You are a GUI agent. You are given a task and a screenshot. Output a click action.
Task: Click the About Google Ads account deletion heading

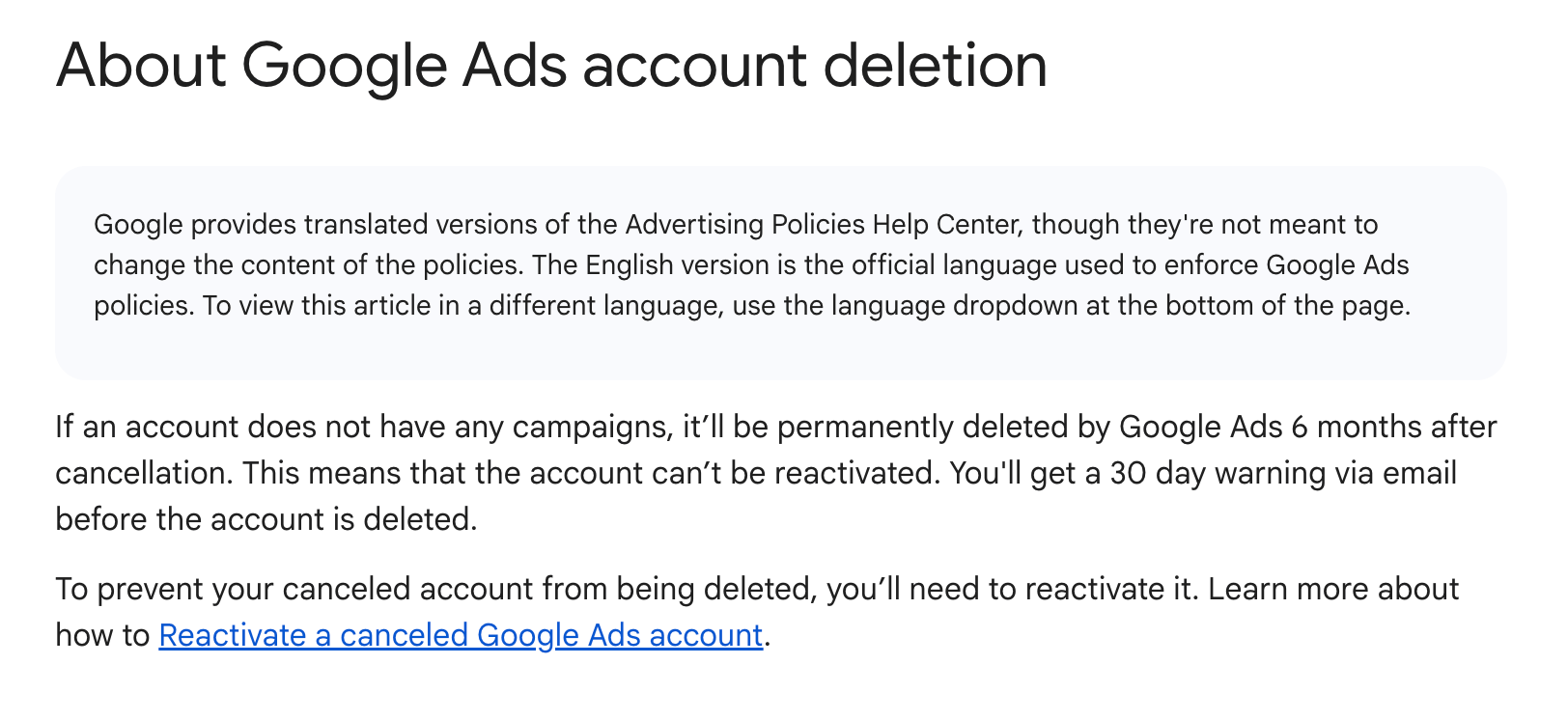(x=551, y=66)
